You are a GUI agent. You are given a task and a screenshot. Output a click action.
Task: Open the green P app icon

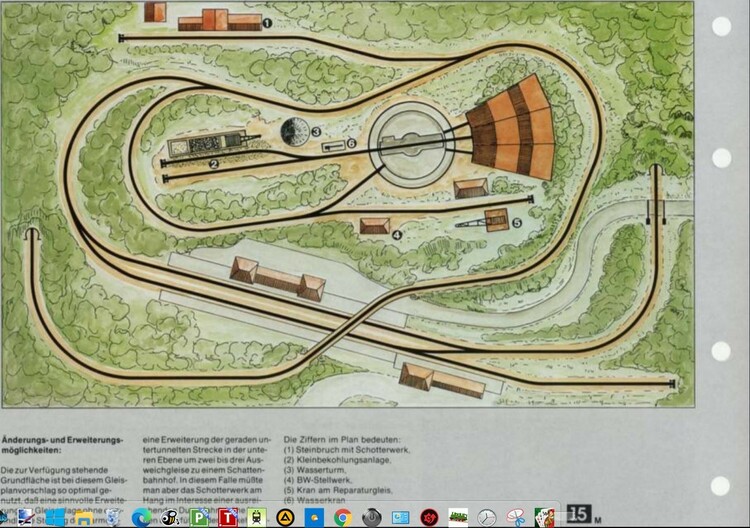[199, 517]
